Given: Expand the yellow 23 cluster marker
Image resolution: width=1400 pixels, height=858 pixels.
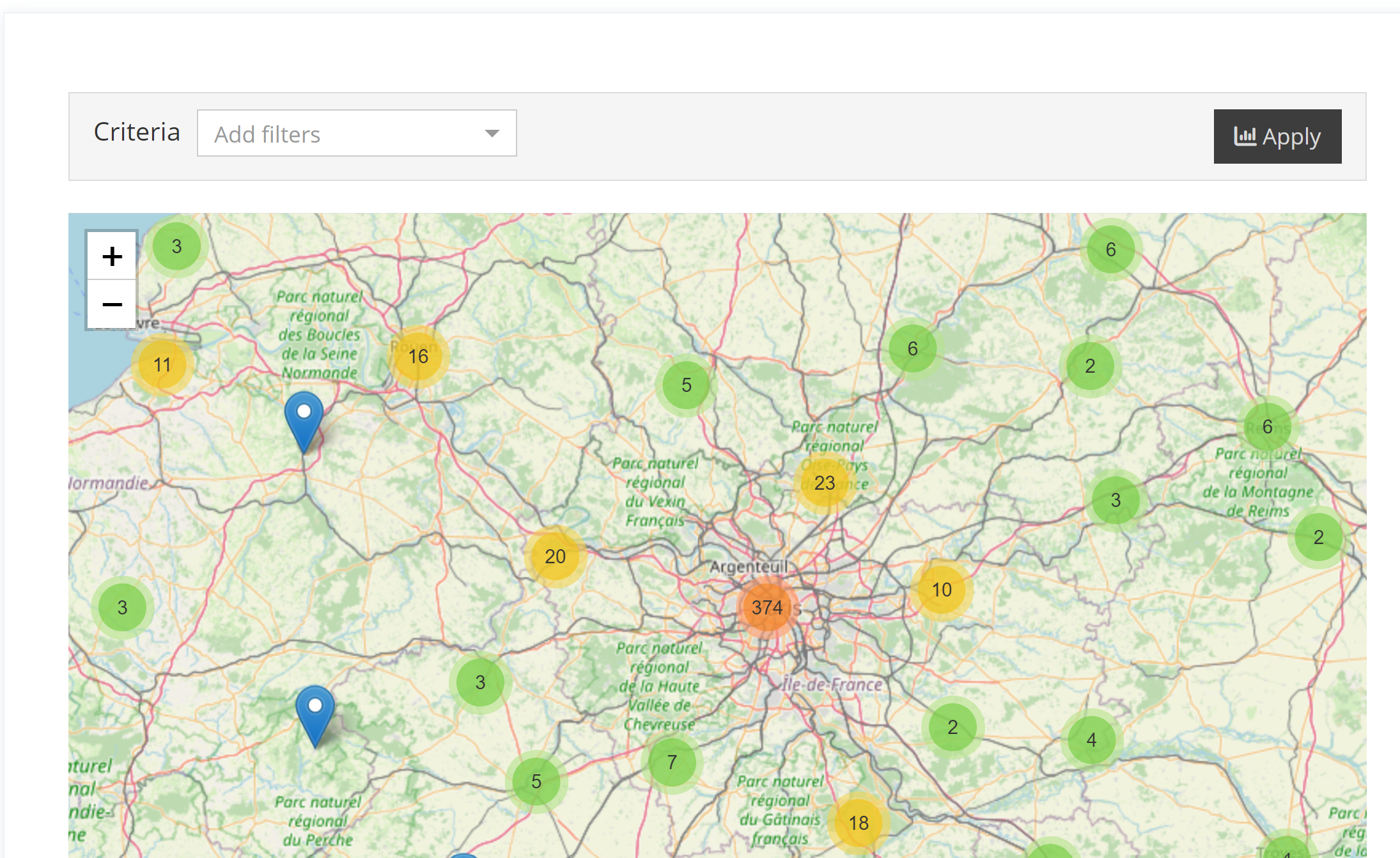Looking at the screenshot, I should [824, 483].
